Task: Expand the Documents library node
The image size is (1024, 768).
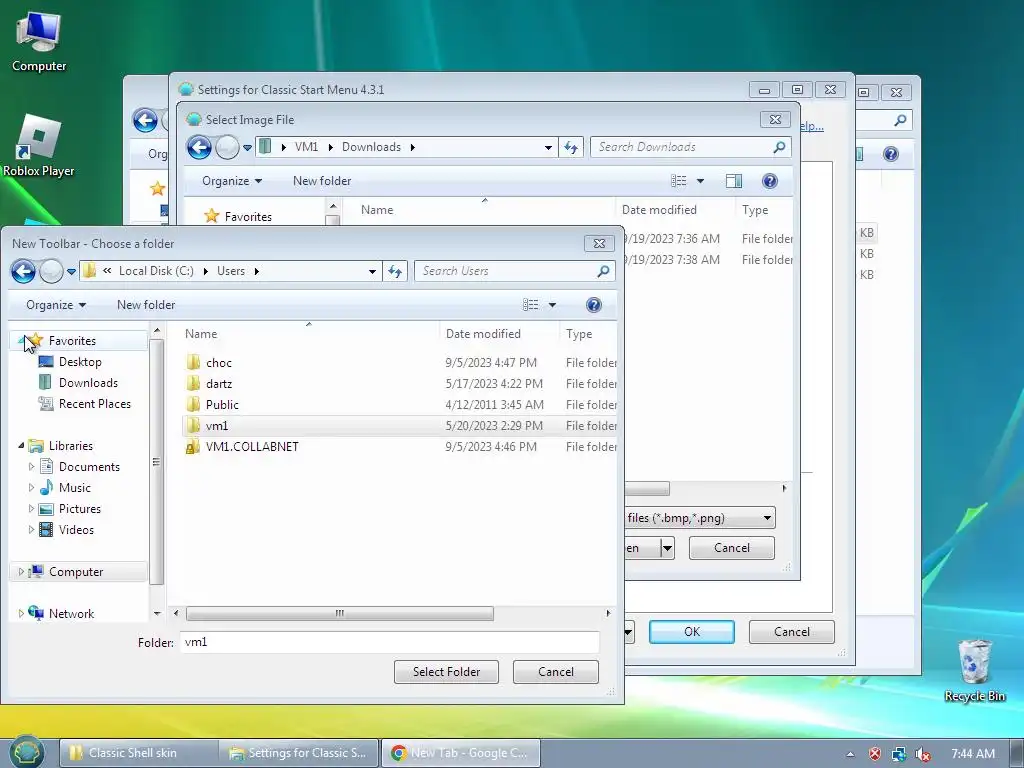Action: pyautogui.click(x=31, y=466)
